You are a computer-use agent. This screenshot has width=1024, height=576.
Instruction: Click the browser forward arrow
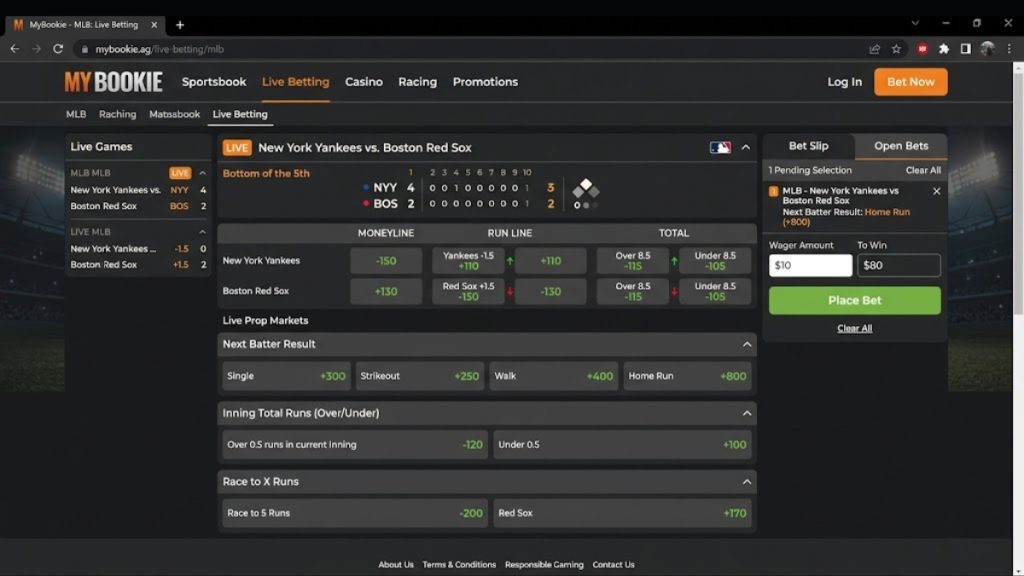[x=37, y=49]
